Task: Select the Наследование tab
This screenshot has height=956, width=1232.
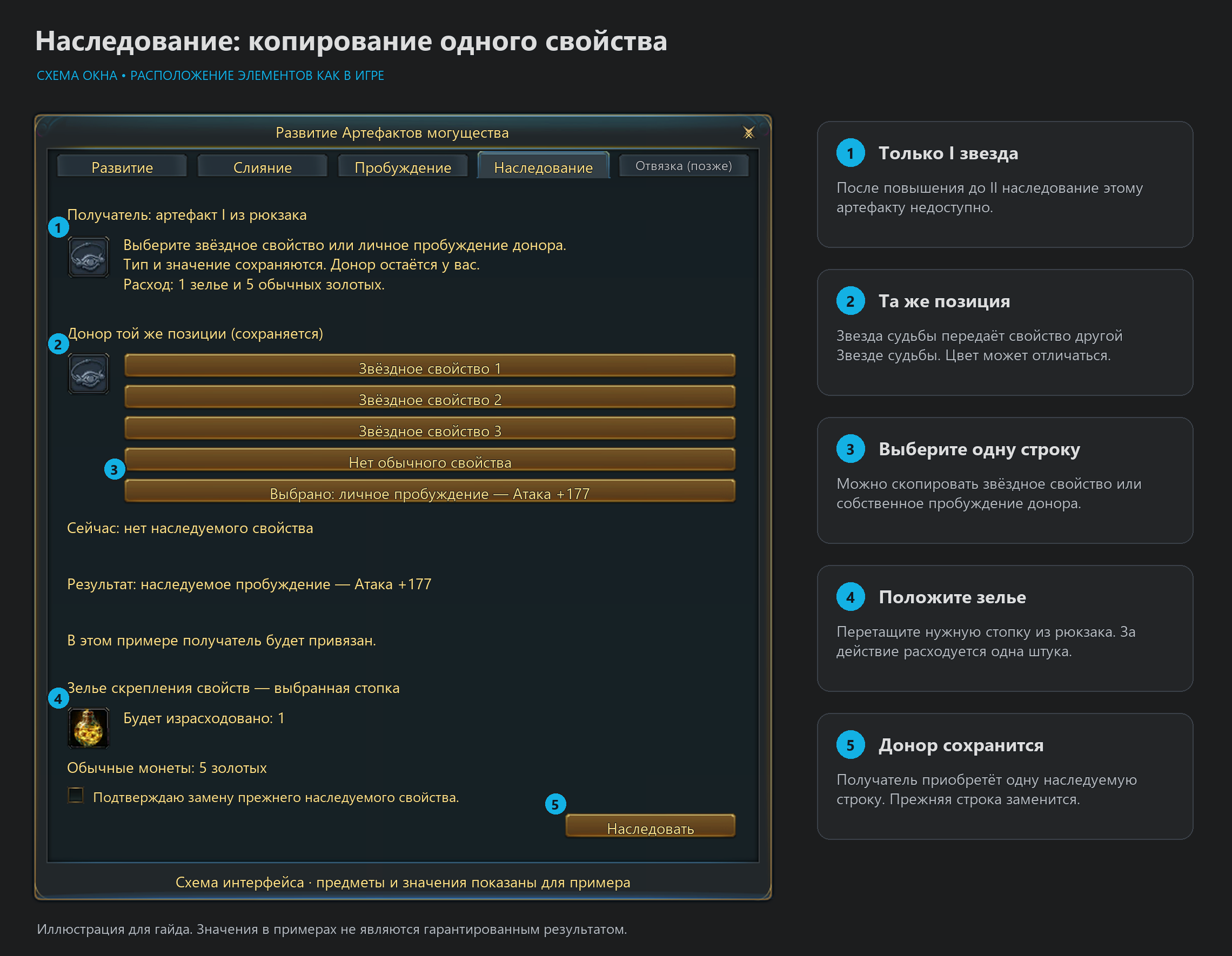Action: [x=543, y=166]
